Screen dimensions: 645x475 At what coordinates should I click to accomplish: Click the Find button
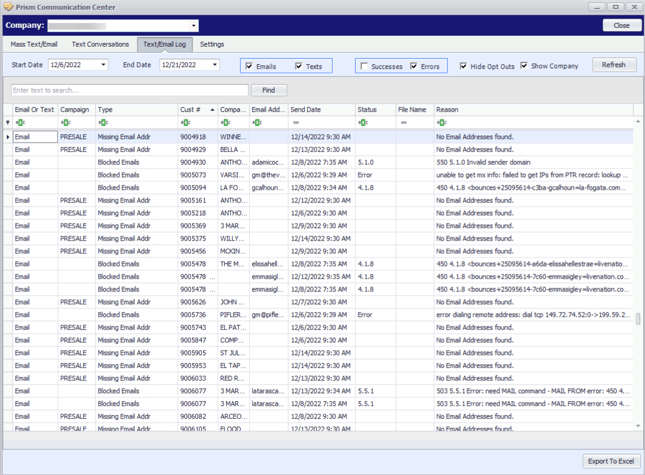(x=269, y=90)
